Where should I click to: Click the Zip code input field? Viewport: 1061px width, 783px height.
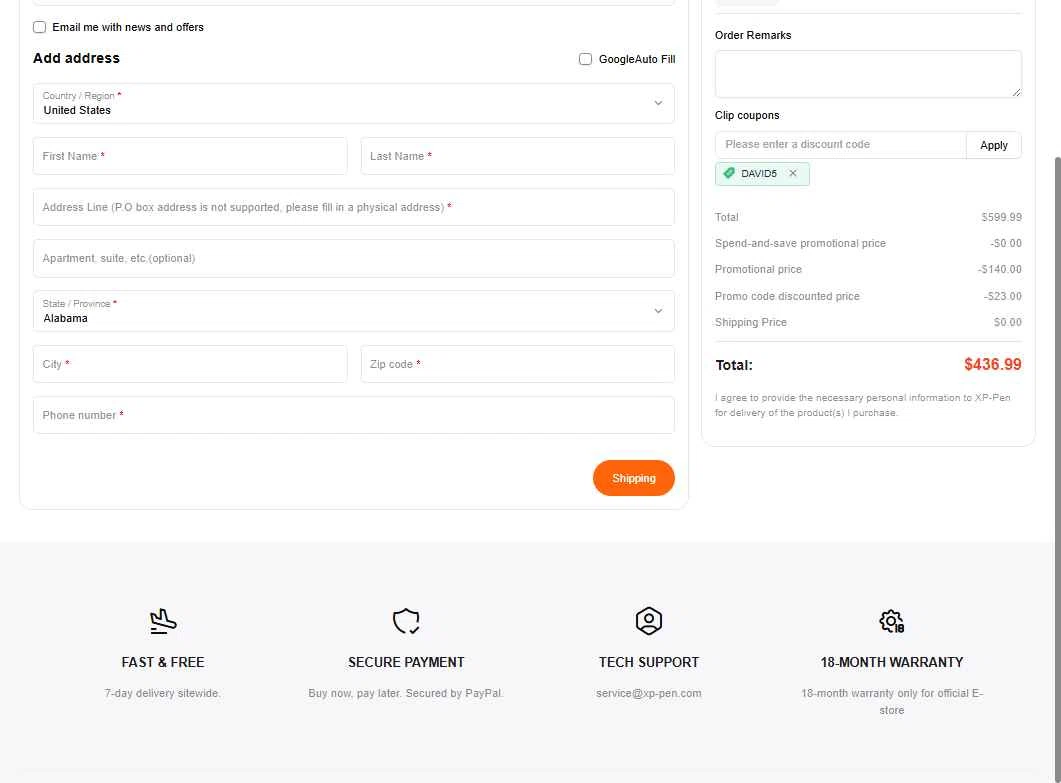pyautogui.click(x=518, y=364)
